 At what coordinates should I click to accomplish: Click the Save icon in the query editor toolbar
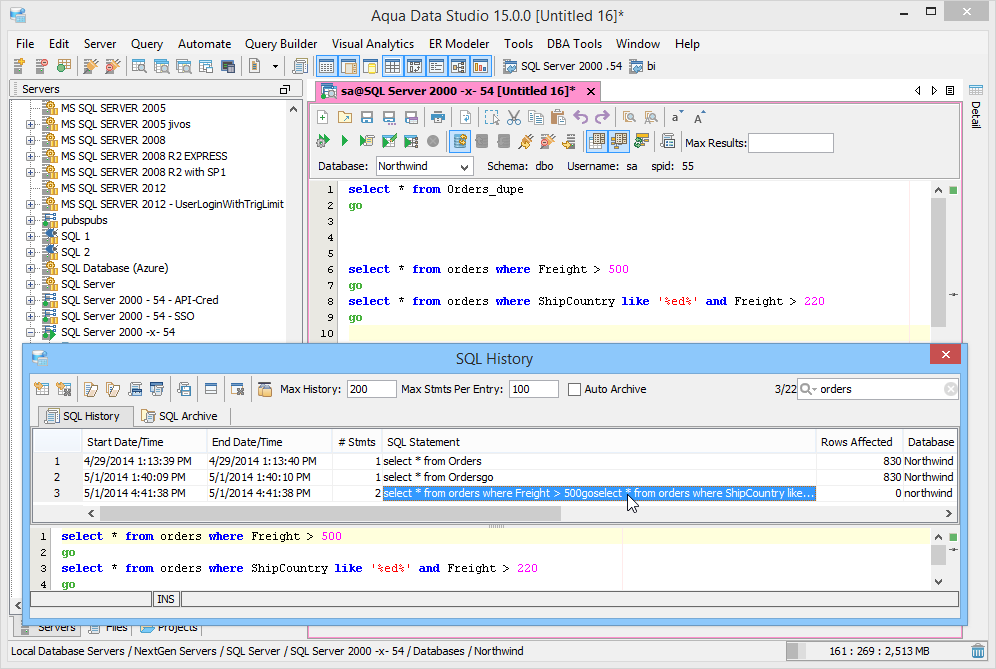367,118
